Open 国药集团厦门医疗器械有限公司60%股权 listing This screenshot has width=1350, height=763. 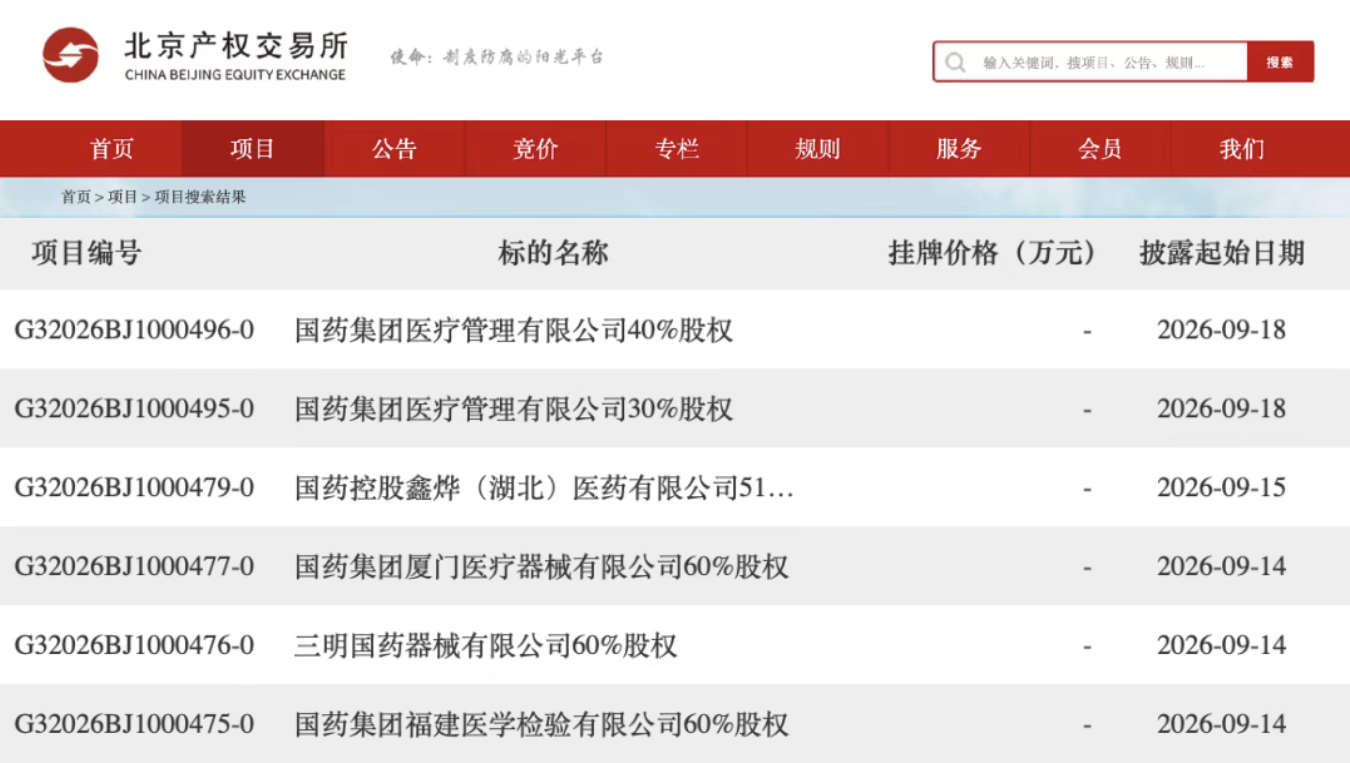coord(542,567)
